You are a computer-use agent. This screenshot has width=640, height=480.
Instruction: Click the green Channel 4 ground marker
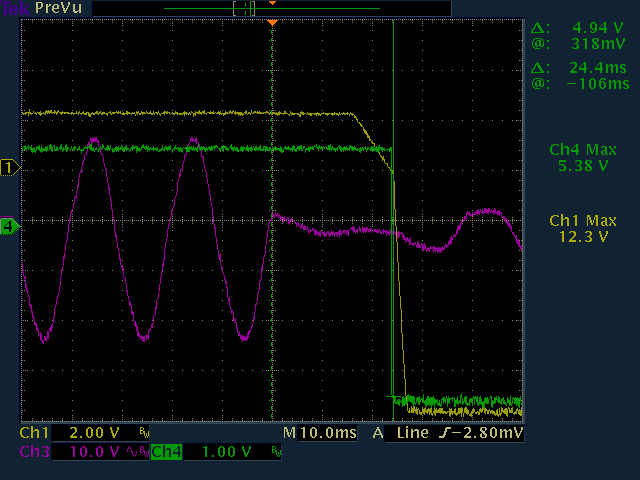click(x=10, y=227)
